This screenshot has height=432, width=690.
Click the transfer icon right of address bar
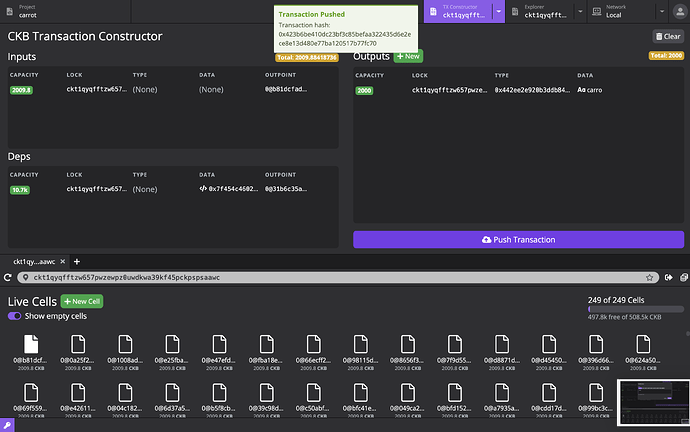coord(668,278)
